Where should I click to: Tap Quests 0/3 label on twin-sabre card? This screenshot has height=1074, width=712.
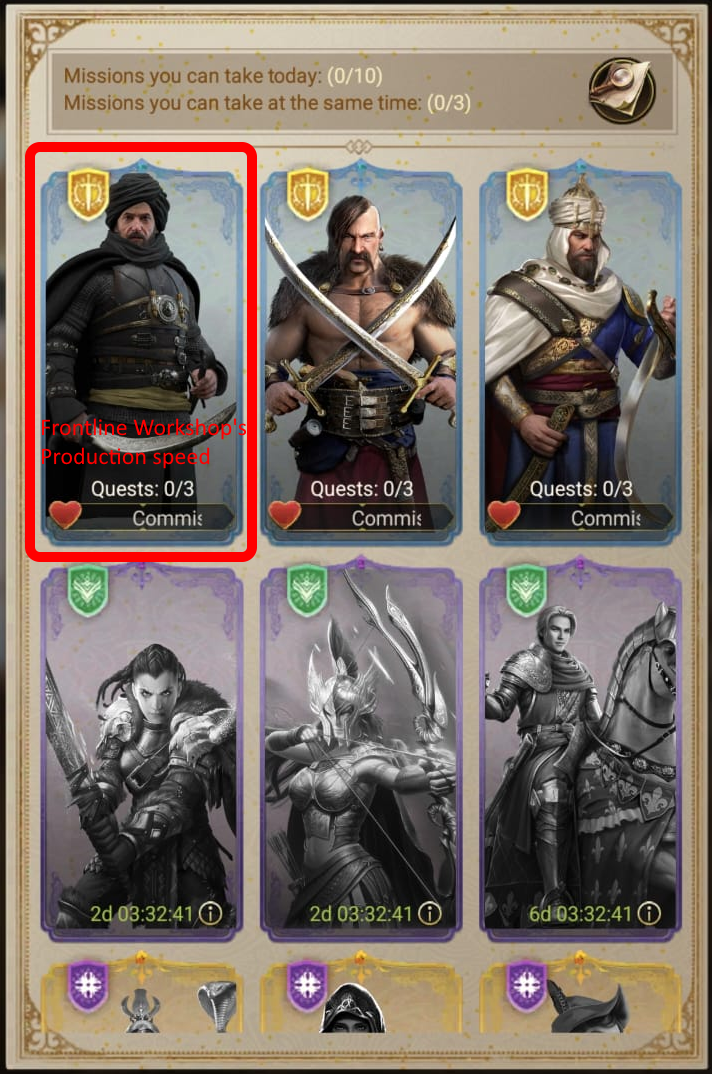(361, 488)
